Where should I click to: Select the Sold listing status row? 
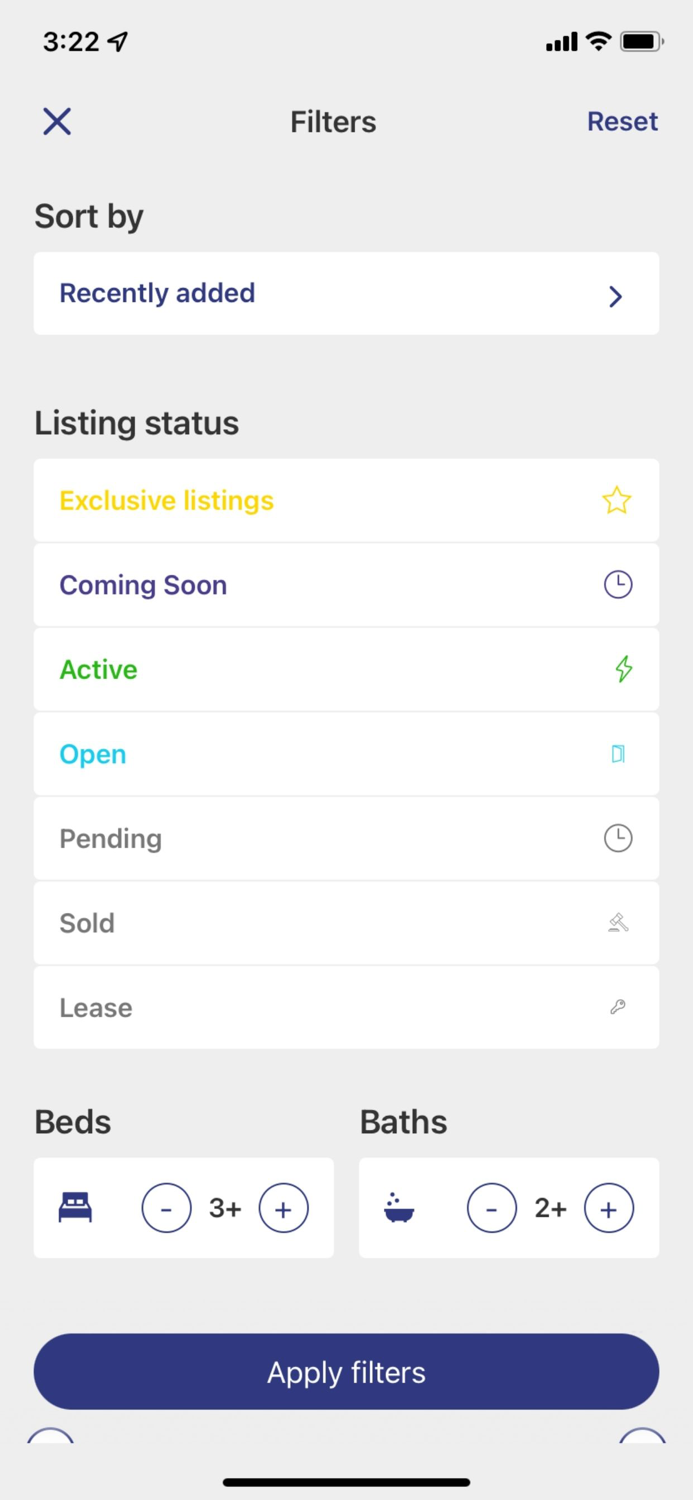(346, 922)
